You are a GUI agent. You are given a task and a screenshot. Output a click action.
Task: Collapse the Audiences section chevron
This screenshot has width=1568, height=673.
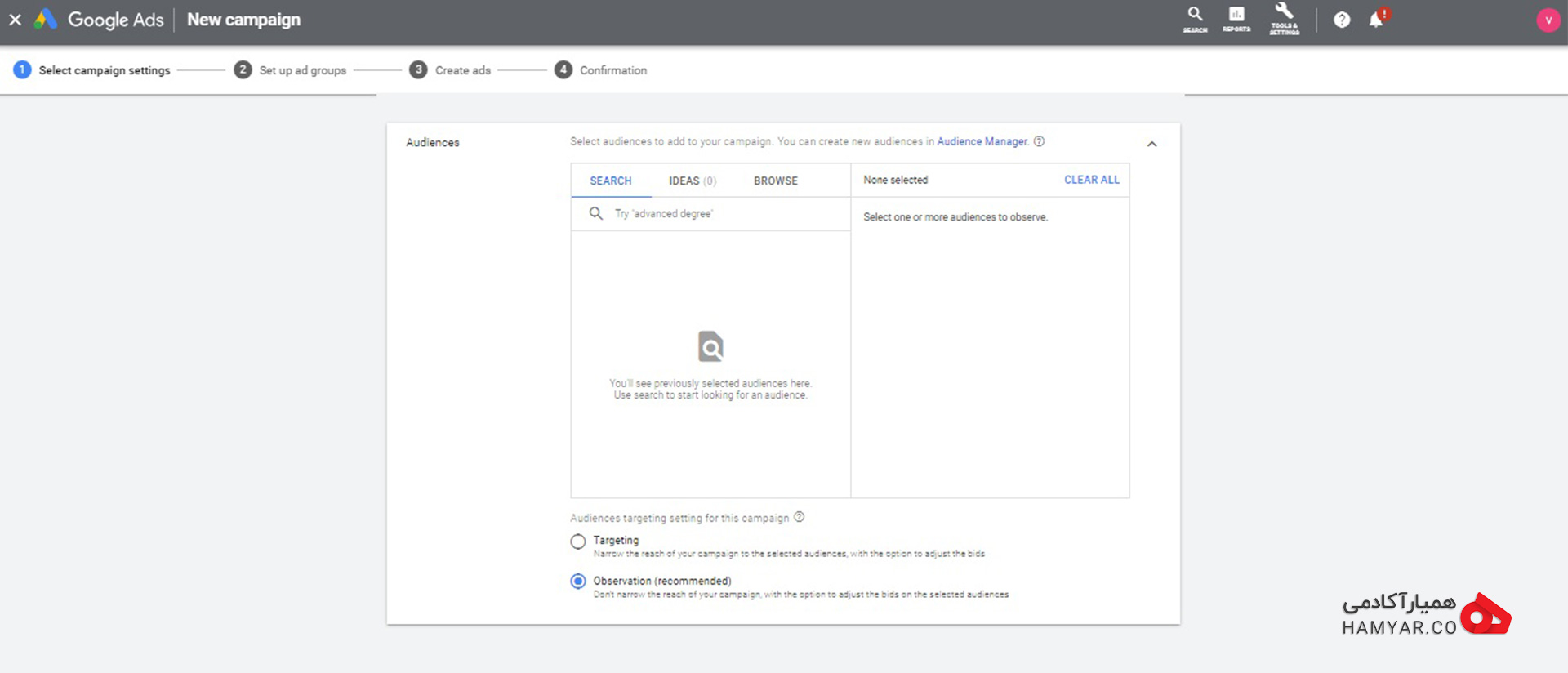tap(1151, 144)
